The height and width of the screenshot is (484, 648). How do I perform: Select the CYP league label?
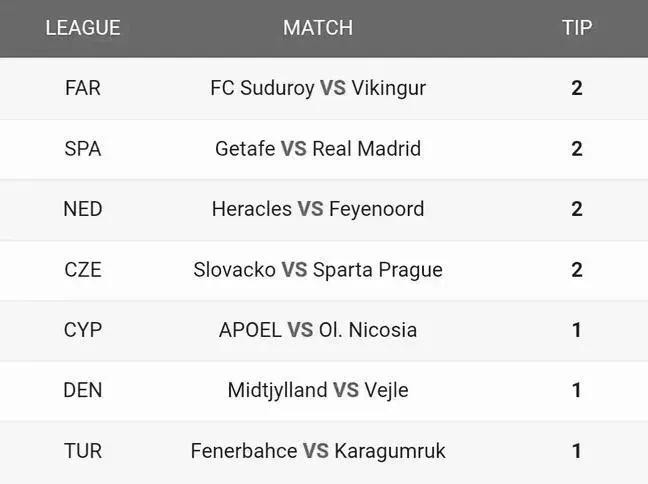point(83,330)
